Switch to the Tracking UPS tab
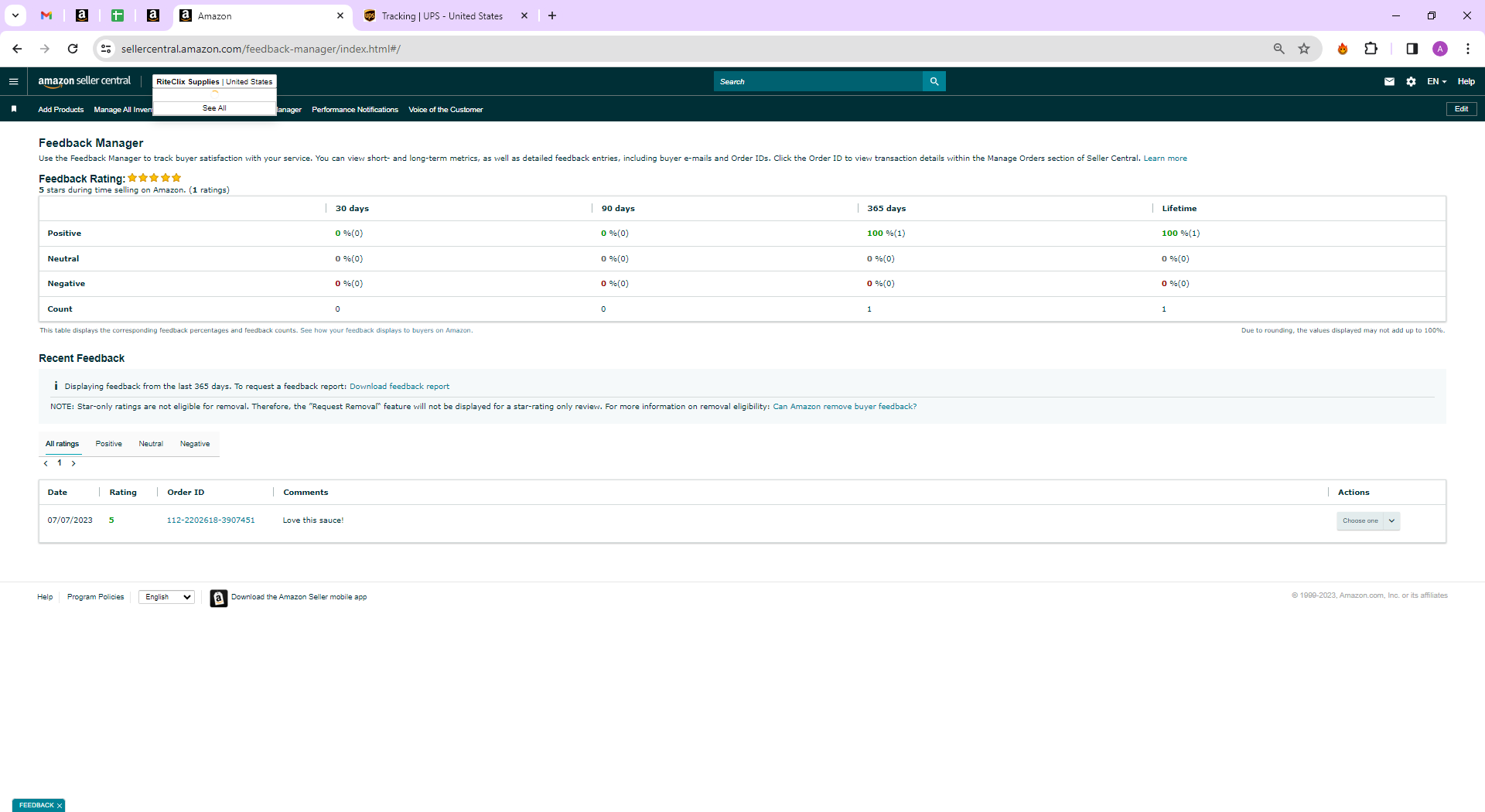Screen dimensions: 1485x812 (x=442, y=15)
